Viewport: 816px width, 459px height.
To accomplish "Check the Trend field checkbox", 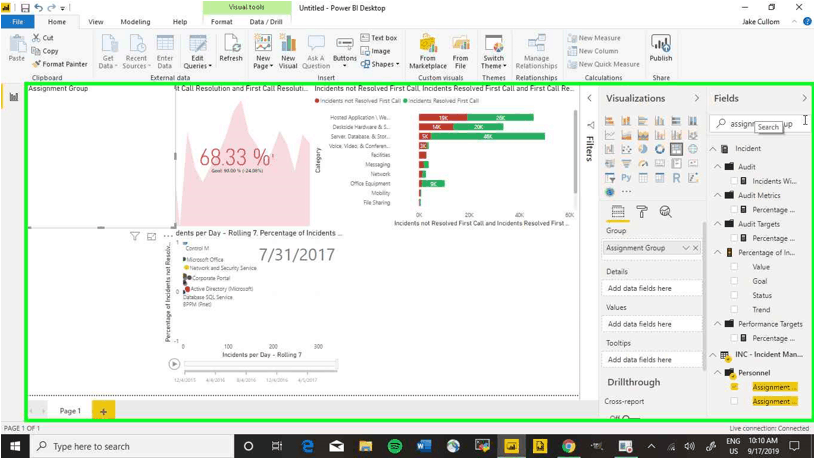I will [734, 310].
